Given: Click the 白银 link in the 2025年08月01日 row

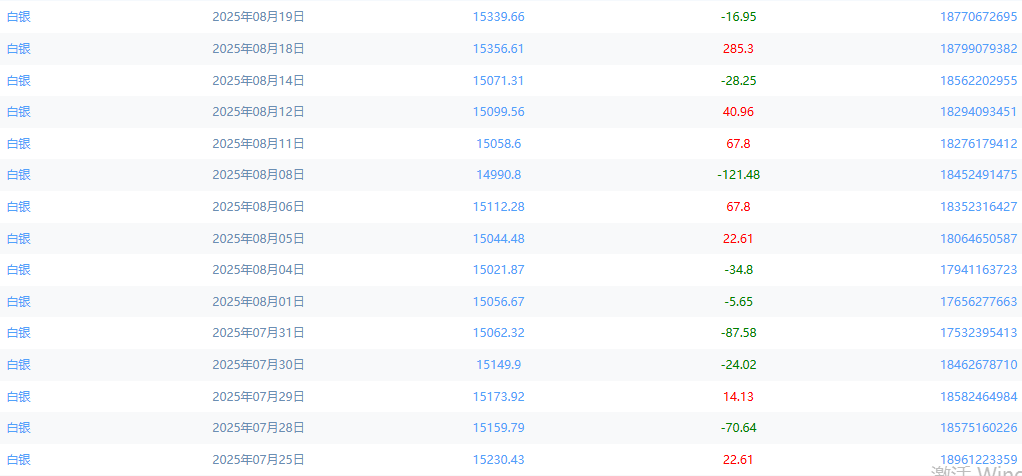Looking at the screenshot, I should (19, 301).
